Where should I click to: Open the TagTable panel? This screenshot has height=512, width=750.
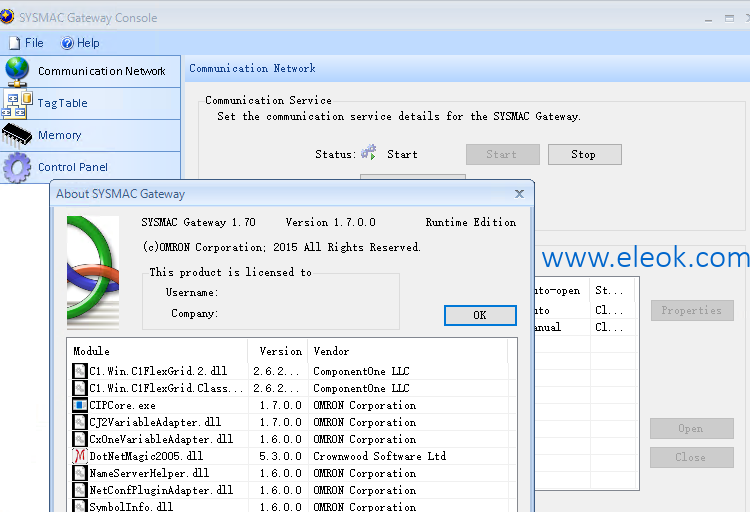[90, 103]
